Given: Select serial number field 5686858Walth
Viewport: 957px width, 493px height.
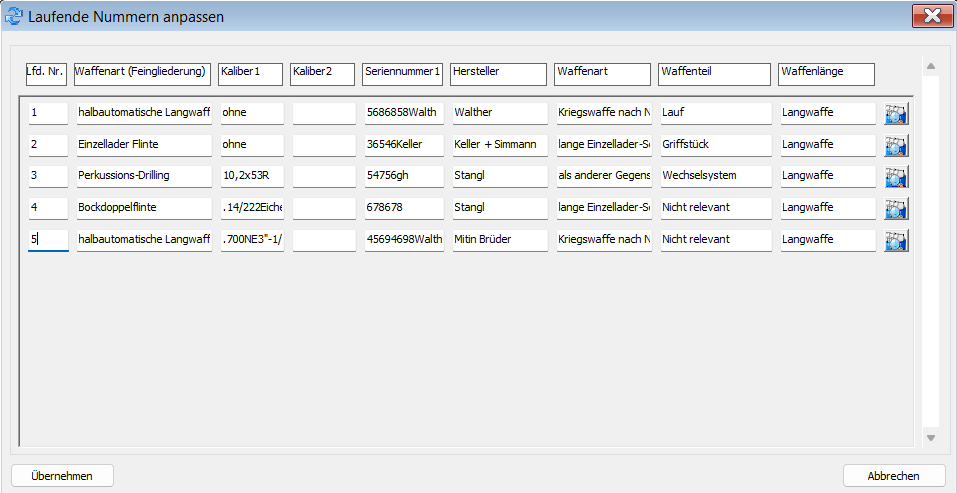Looking at the screenshot, I should click(x=403, y=113).
